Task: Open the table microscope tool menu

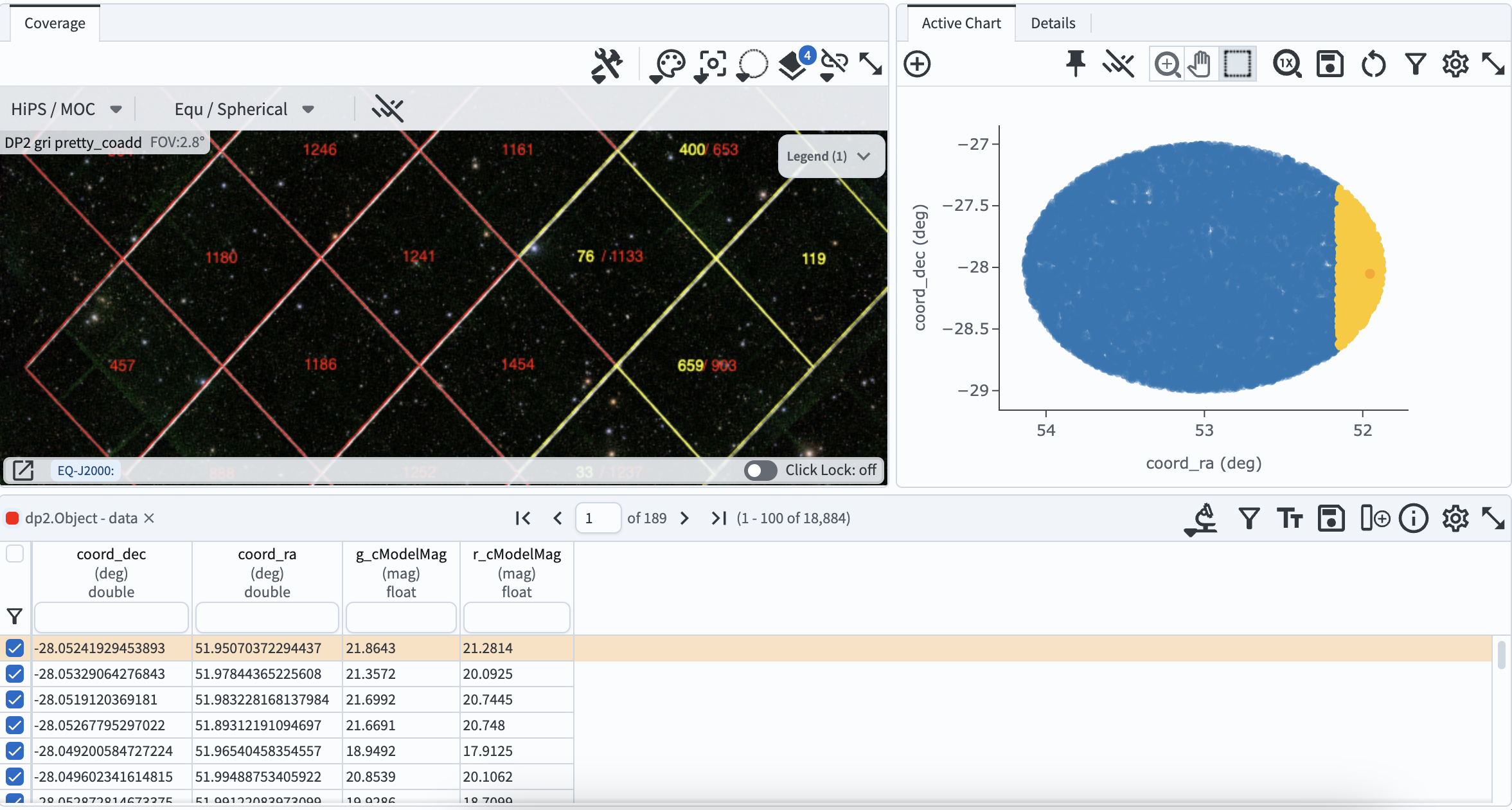Action: coord(1201,518)
